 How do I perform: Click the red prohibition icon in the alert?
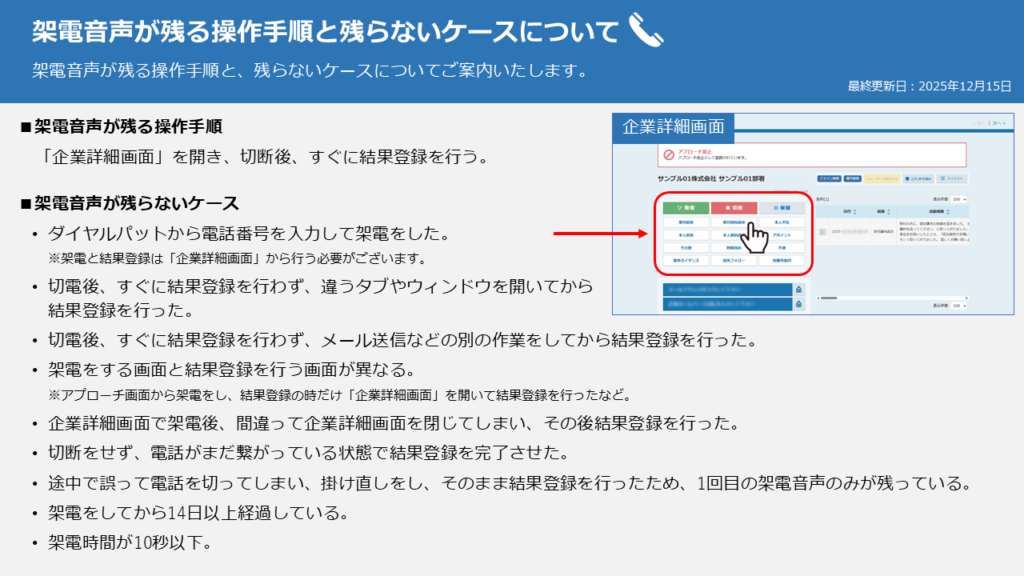pos(669,155)
